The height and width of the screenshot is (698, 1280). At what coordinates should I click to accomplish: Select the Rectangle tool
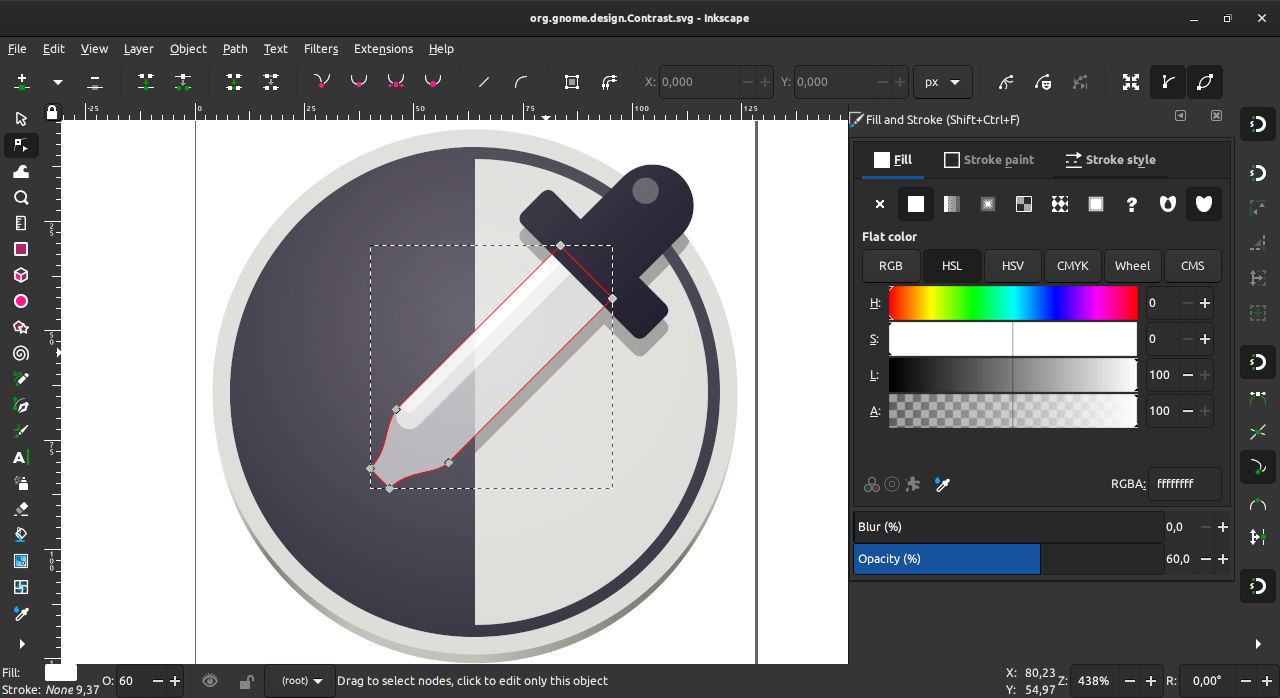pos(21,249)
